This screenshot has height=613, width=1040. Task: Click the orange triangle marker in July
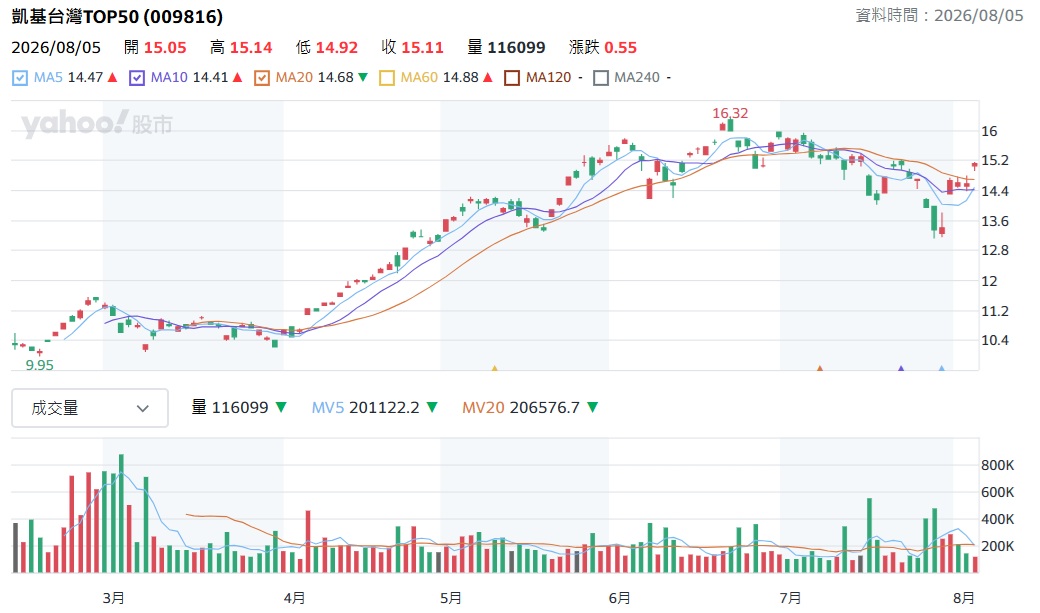(820, 368)
